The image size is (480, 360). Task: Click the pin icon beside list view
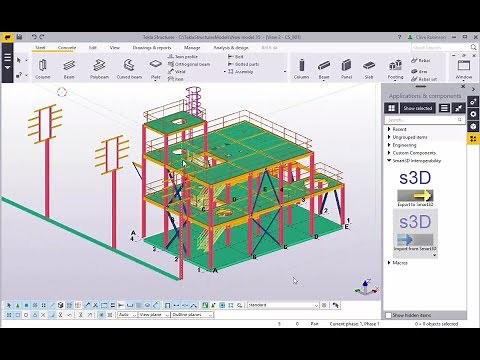[458, 108]
